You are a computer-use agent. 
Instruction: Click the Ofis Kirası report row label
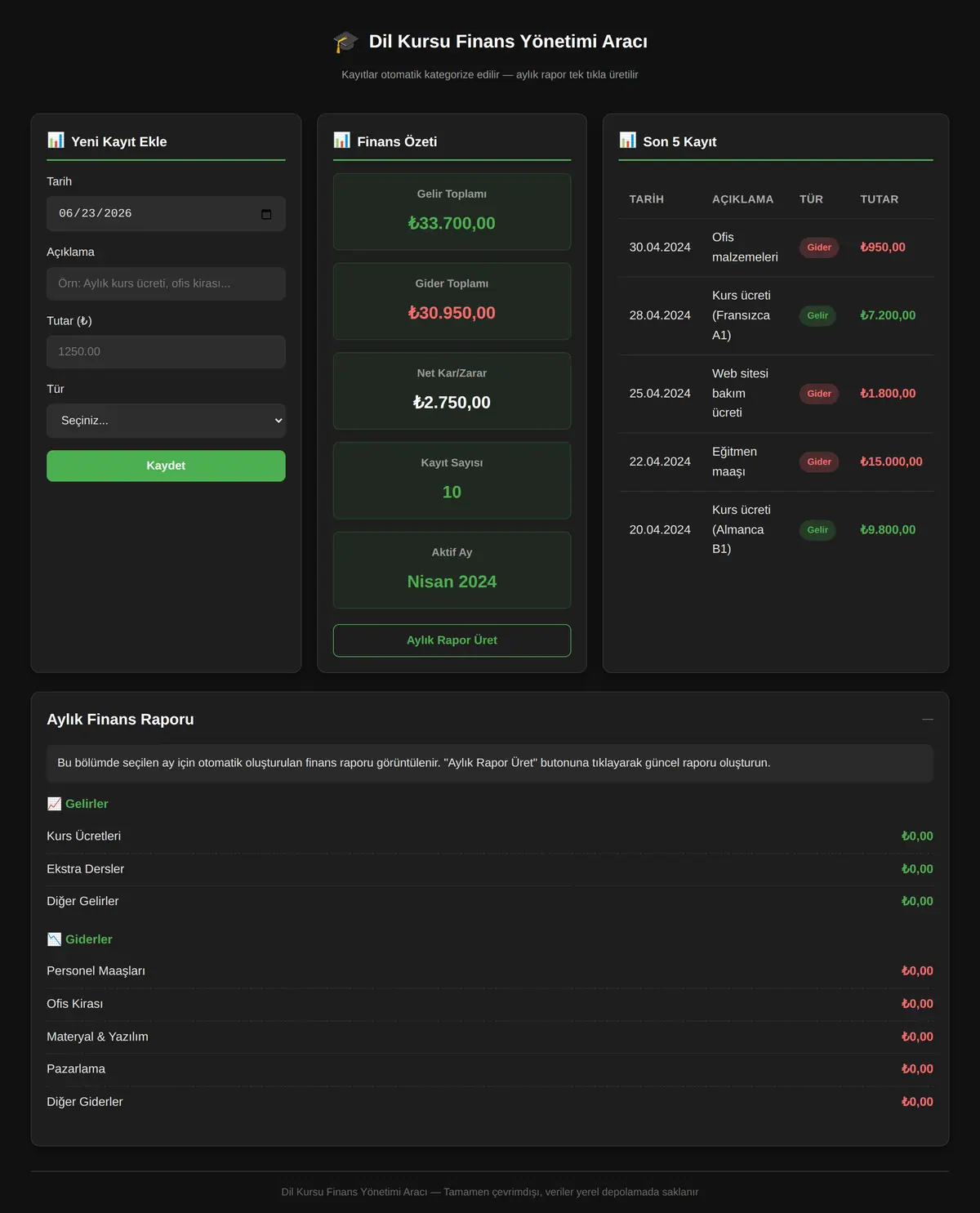point(74,1004)
